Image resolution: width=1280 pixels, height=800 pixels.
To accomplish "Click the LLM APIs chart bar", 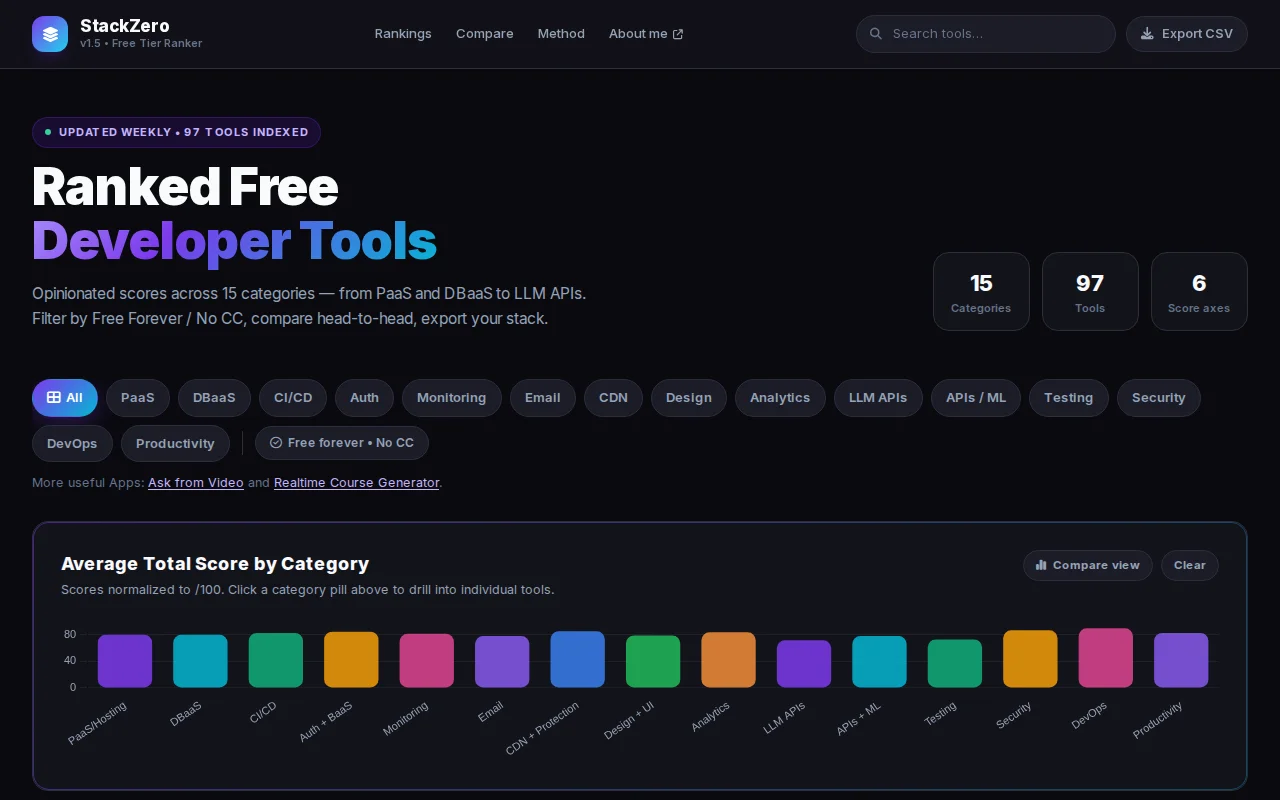I will 804,664.
